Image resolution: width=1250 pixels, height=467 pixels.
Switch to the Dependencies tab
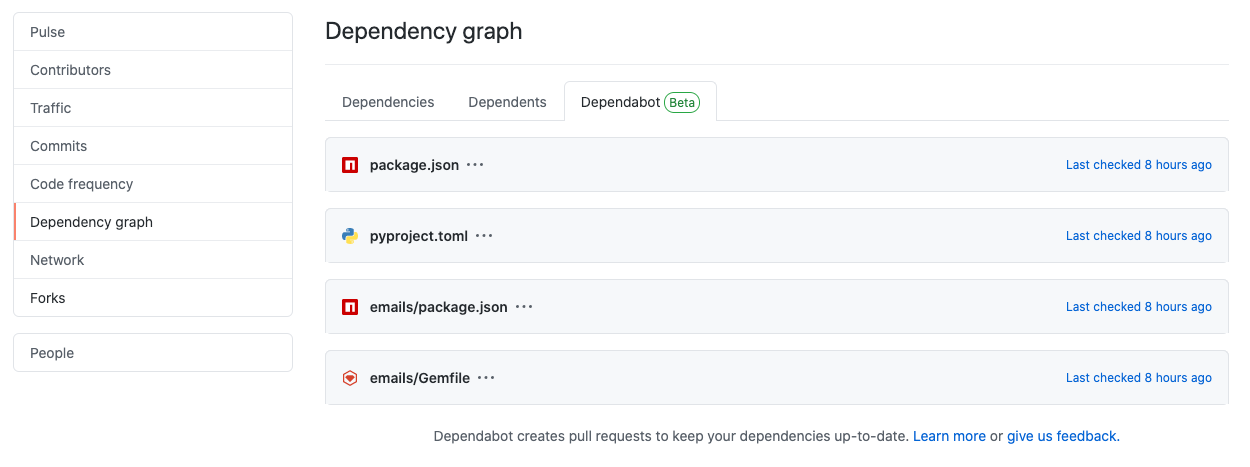388,102
